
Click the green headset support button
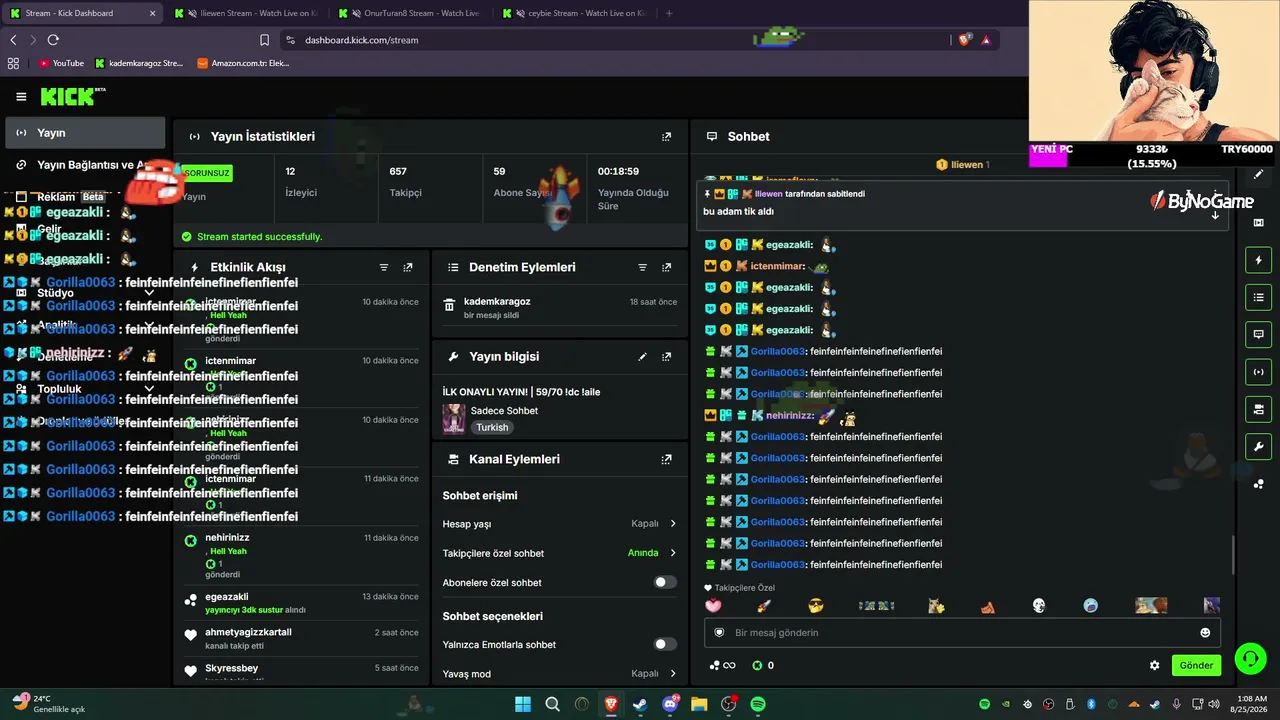pos(1250,658)
